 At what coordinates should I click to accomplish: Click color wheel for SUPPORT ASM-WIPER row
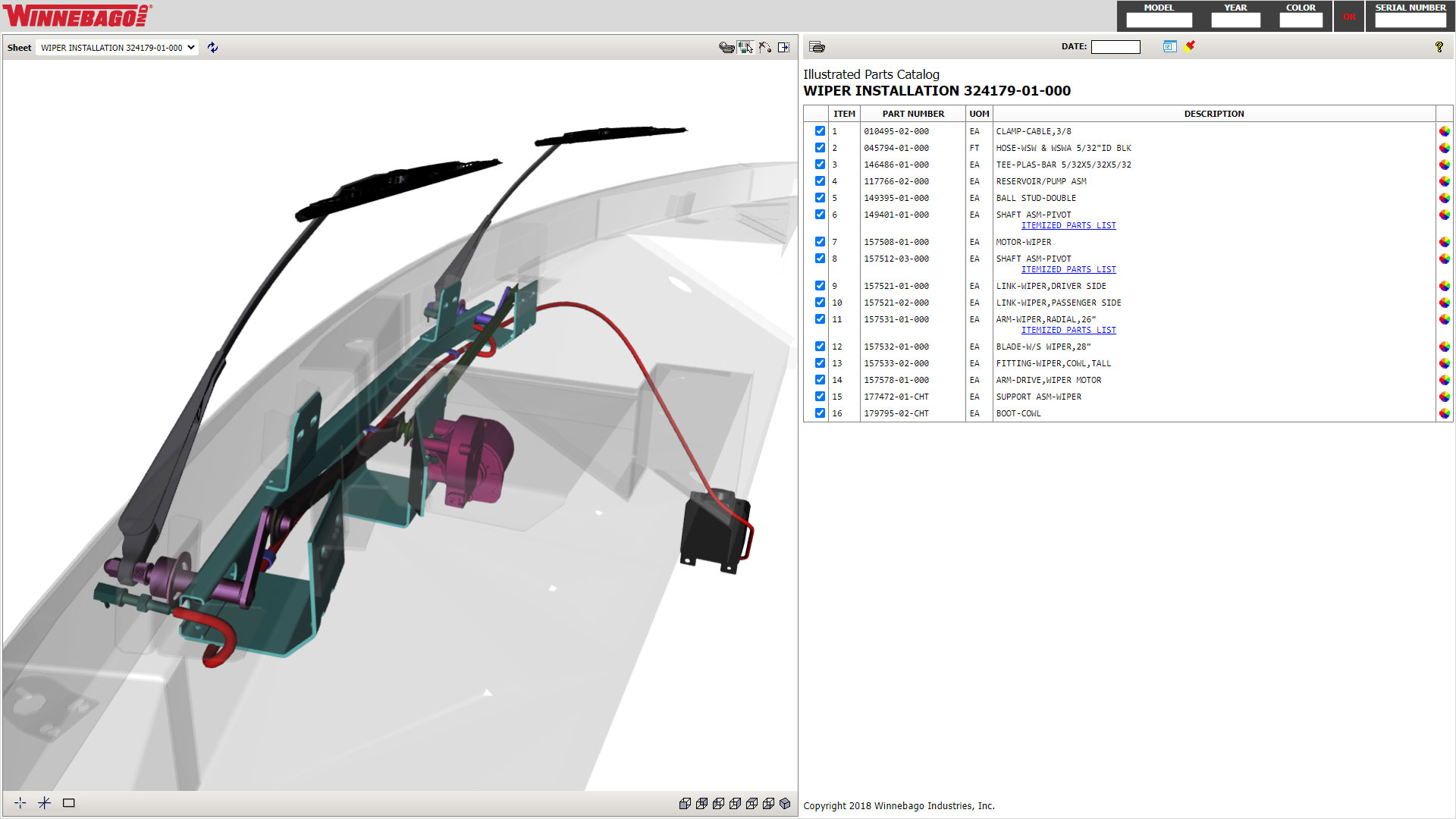(1444, 397)
